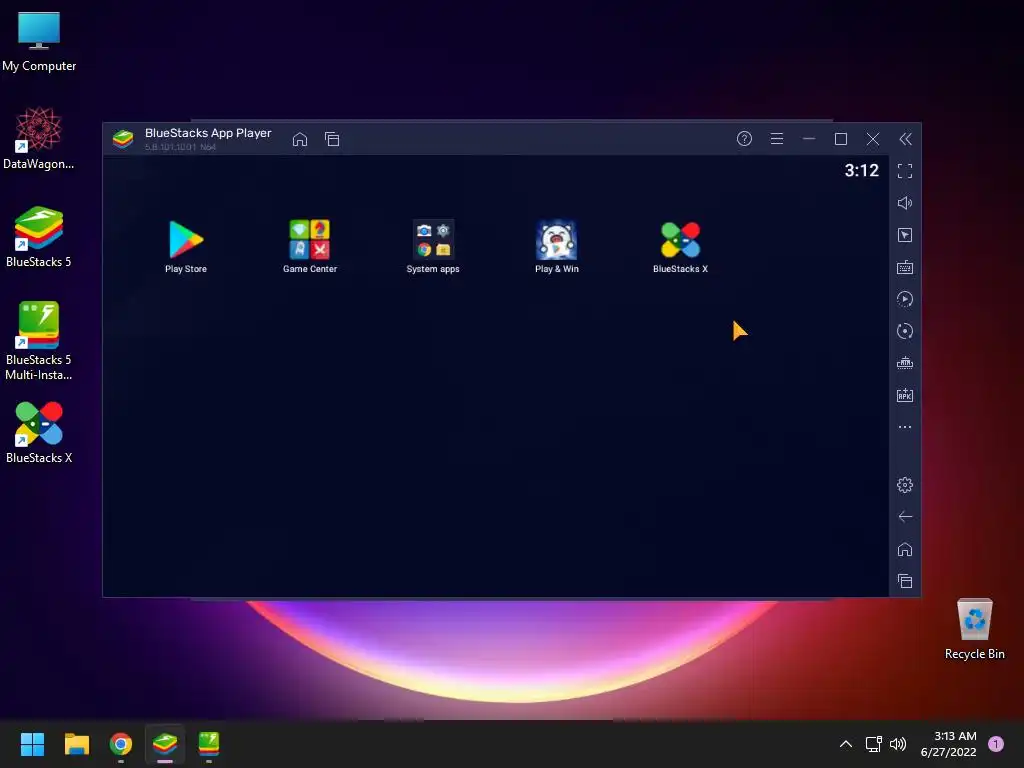Image resolution: width=1024 pixels, height=768 pixels.
Task: Open the BlueStacks hamburger menu
Action: click(776, 138)
